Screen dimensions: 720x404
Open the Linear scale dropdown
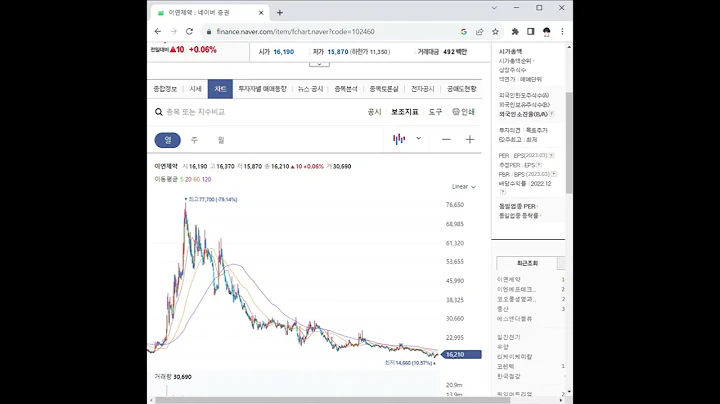[x=463, y=187]
